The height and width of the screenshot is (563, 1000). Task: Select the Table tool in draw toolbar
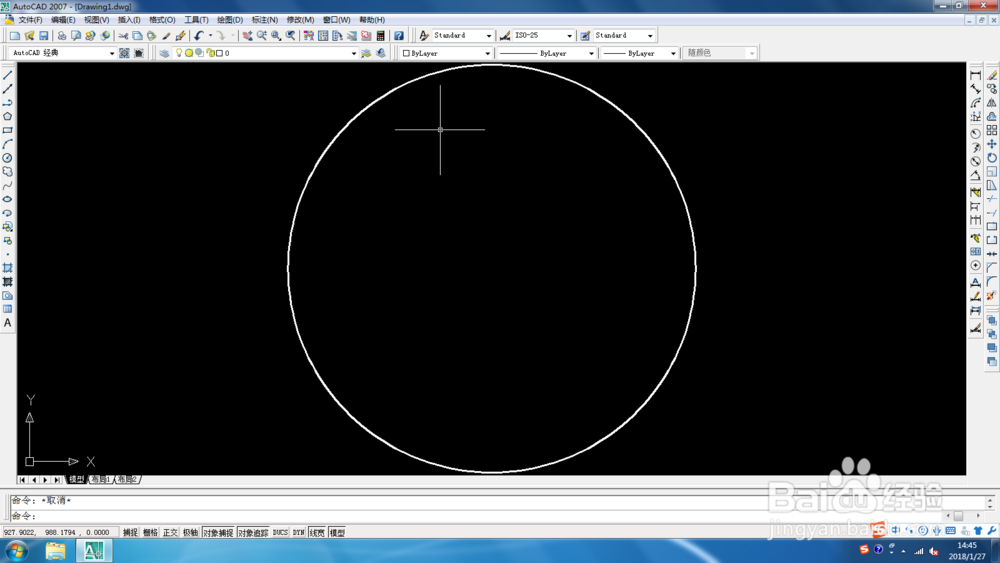coord(8,309)
